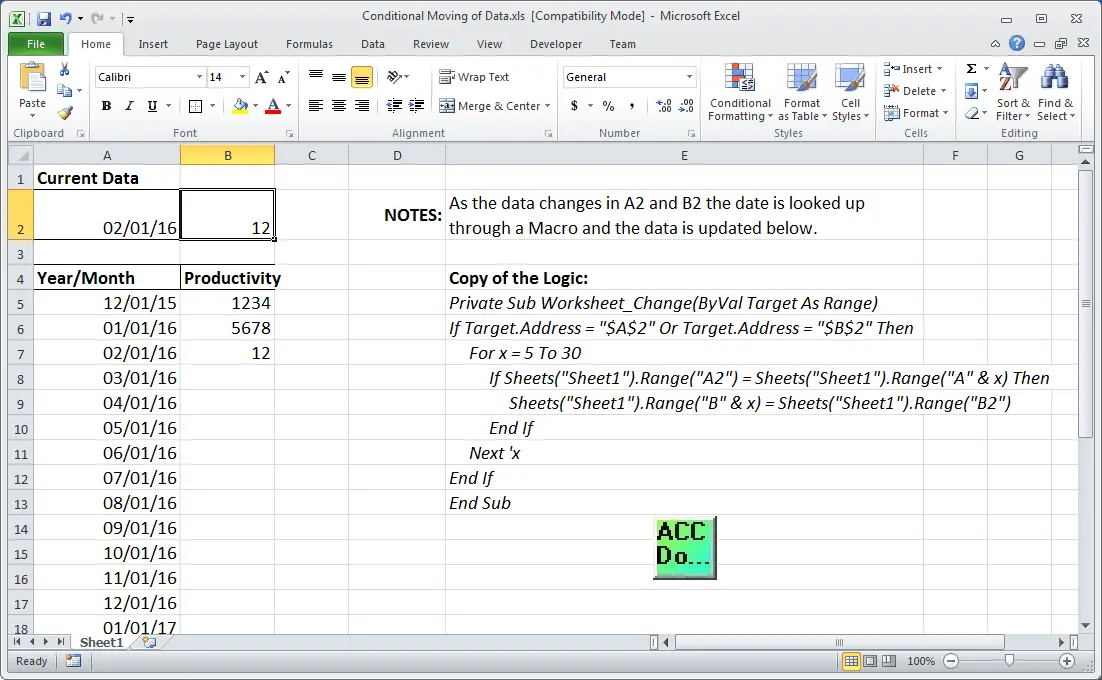This screenshot has width=1102, height=680.
Task: Toggle Bottom Align vertical alignment
Action: [361, 77]
